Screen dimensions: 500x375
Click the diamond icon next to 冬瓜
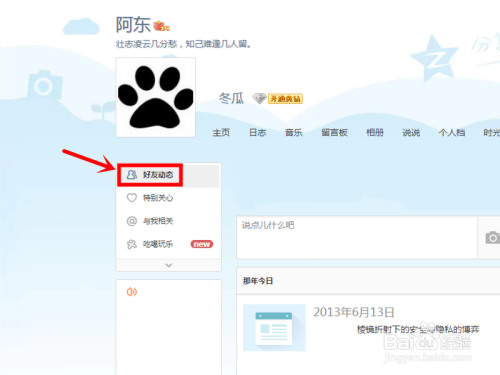259,99
